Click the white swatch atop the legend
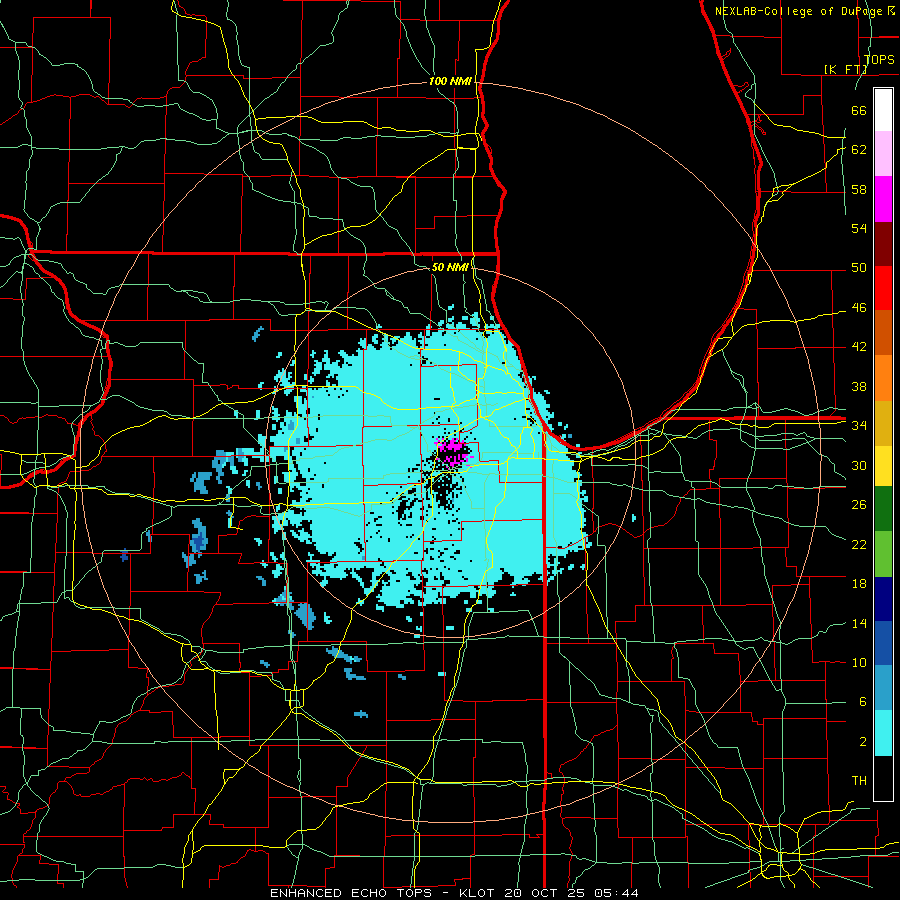Image resolution: width=900 pixels, height=900 pixels. pyautogui.click(x=883, y=110)
